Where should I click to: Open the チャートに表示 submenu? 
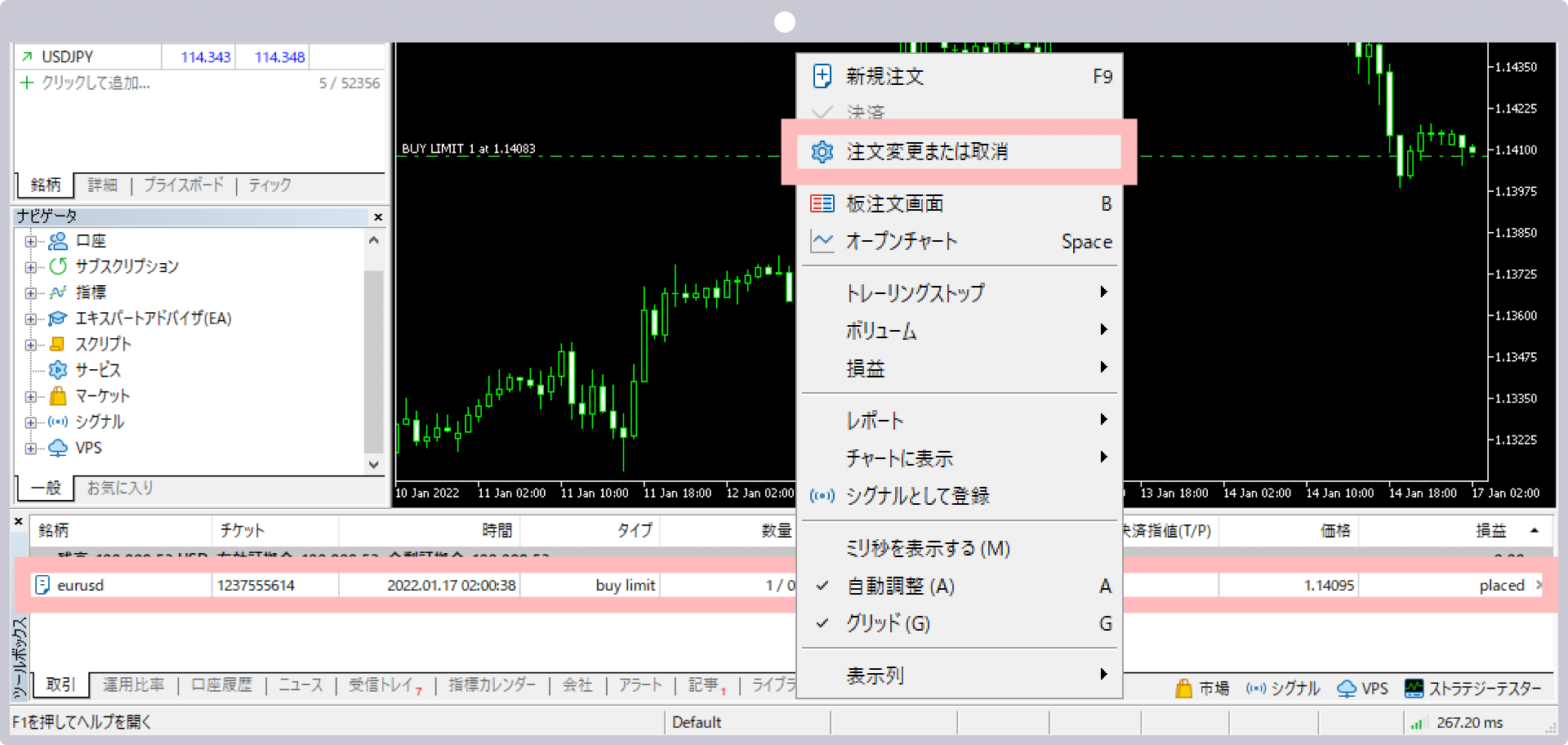[x=960, y=457]
